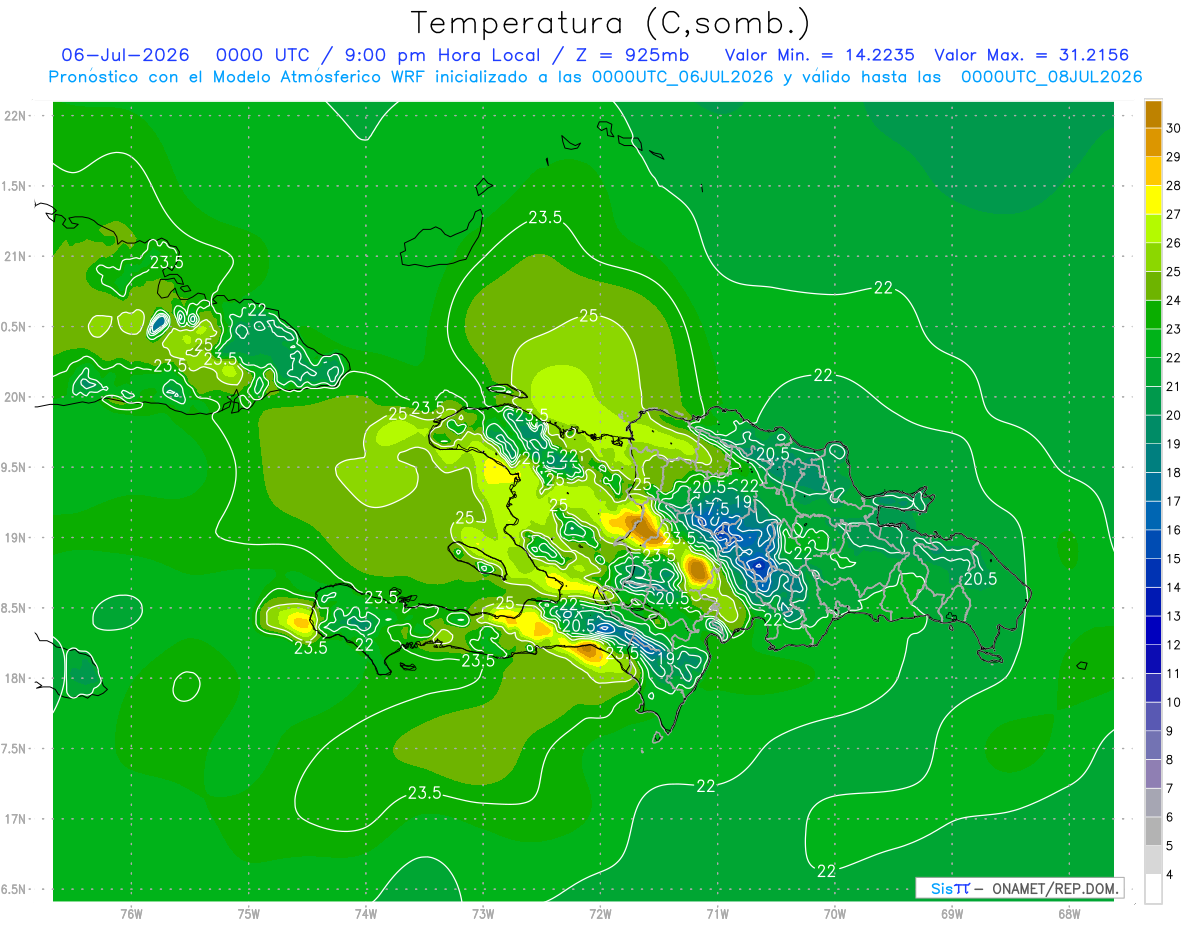Click the '21N' latitude axis label

[16, 256]
